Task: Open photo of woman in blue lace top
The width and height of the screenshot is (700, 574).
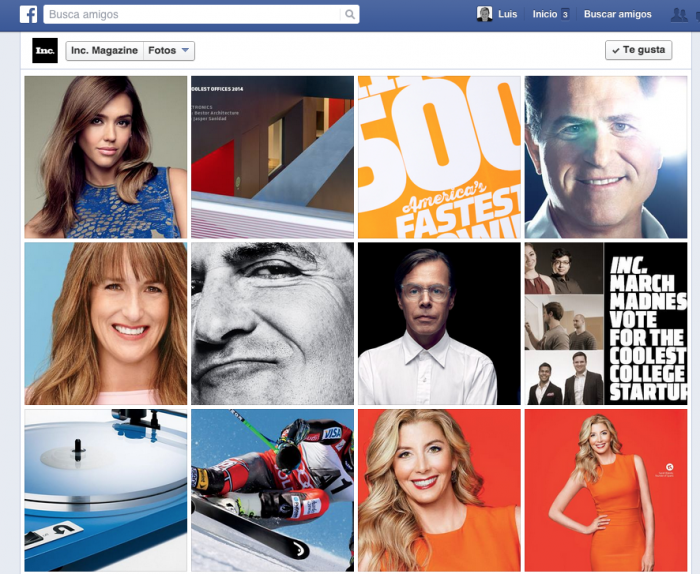Action: pyautogui.click(x=106, y=157)
